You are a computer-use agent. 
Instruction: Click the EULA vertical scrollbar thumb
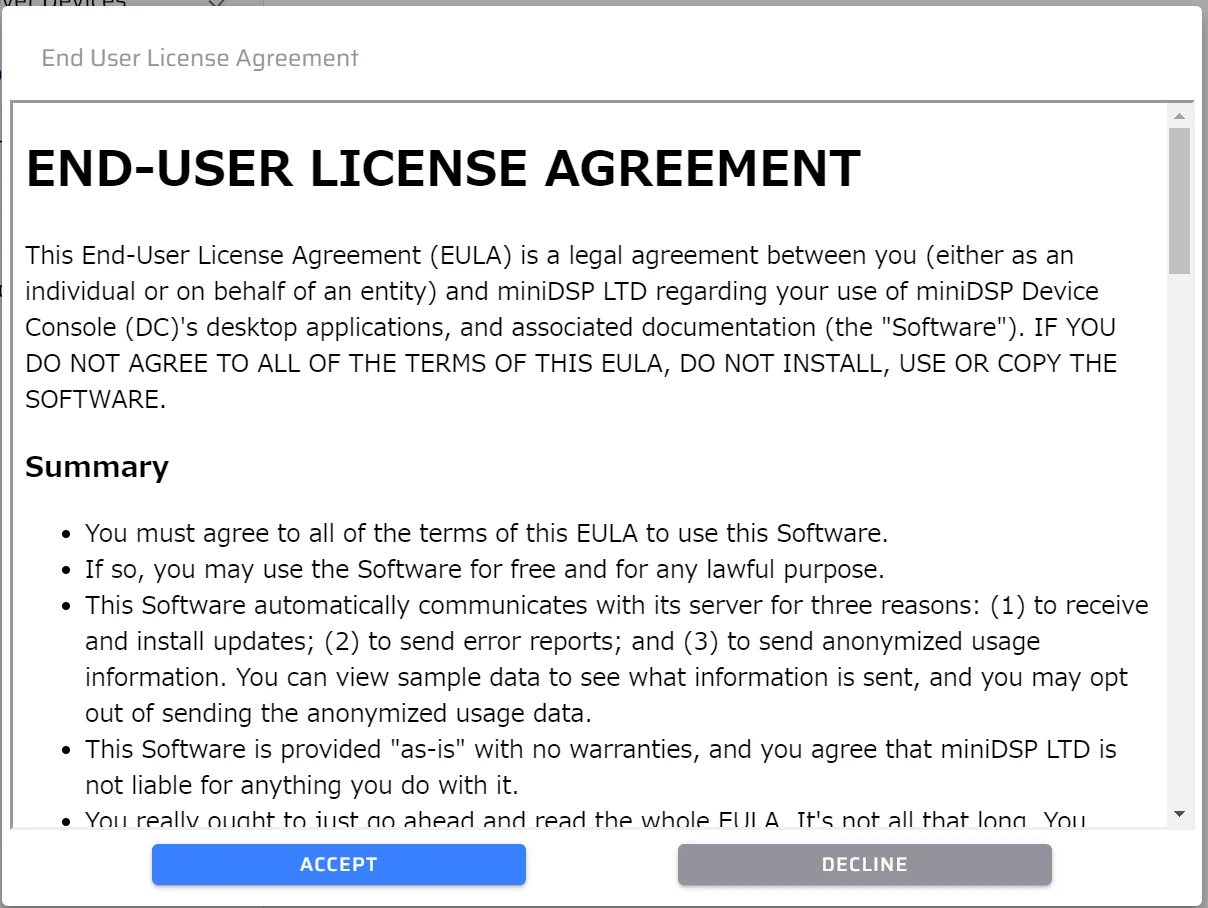tap(1179, 200)
